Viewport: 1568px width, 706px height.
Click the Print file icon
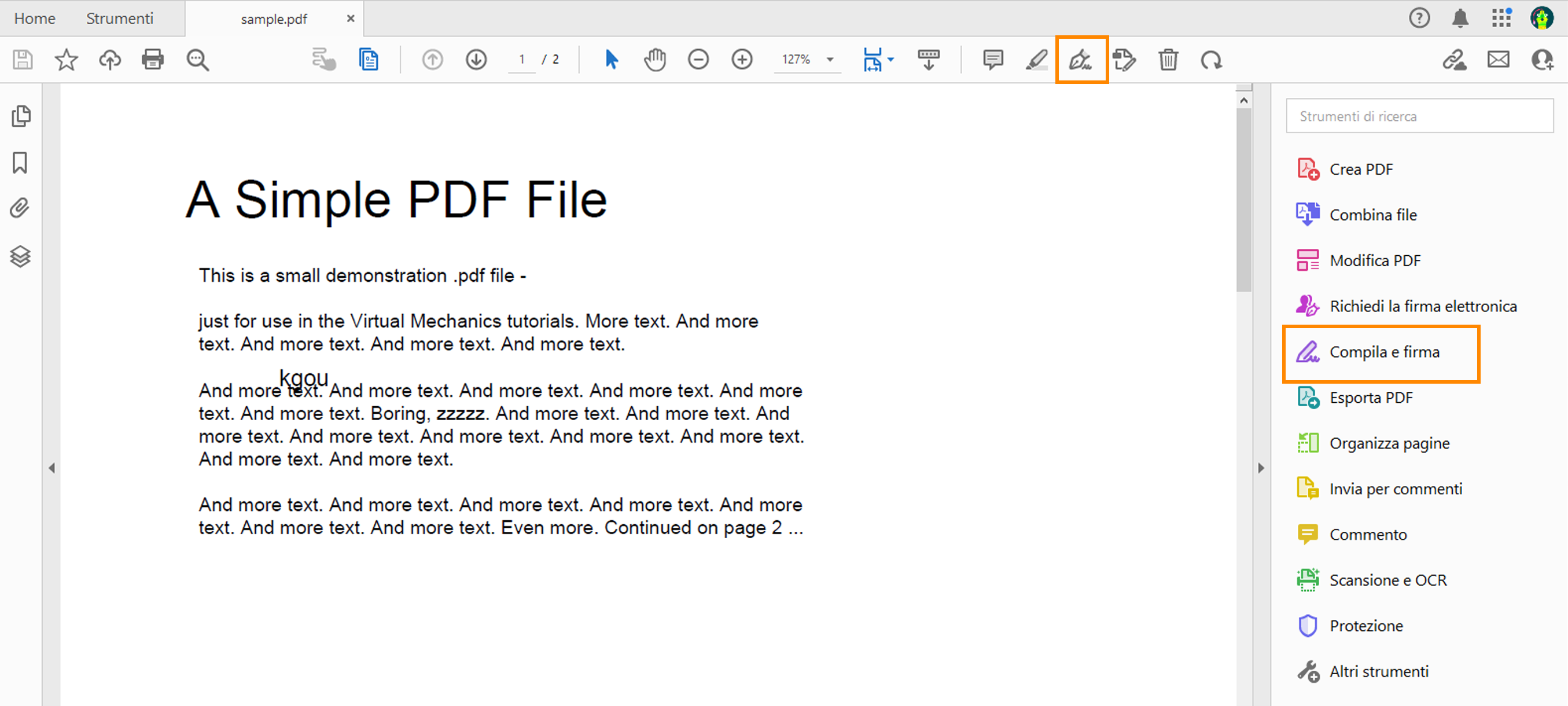click(x=153, y=60)
